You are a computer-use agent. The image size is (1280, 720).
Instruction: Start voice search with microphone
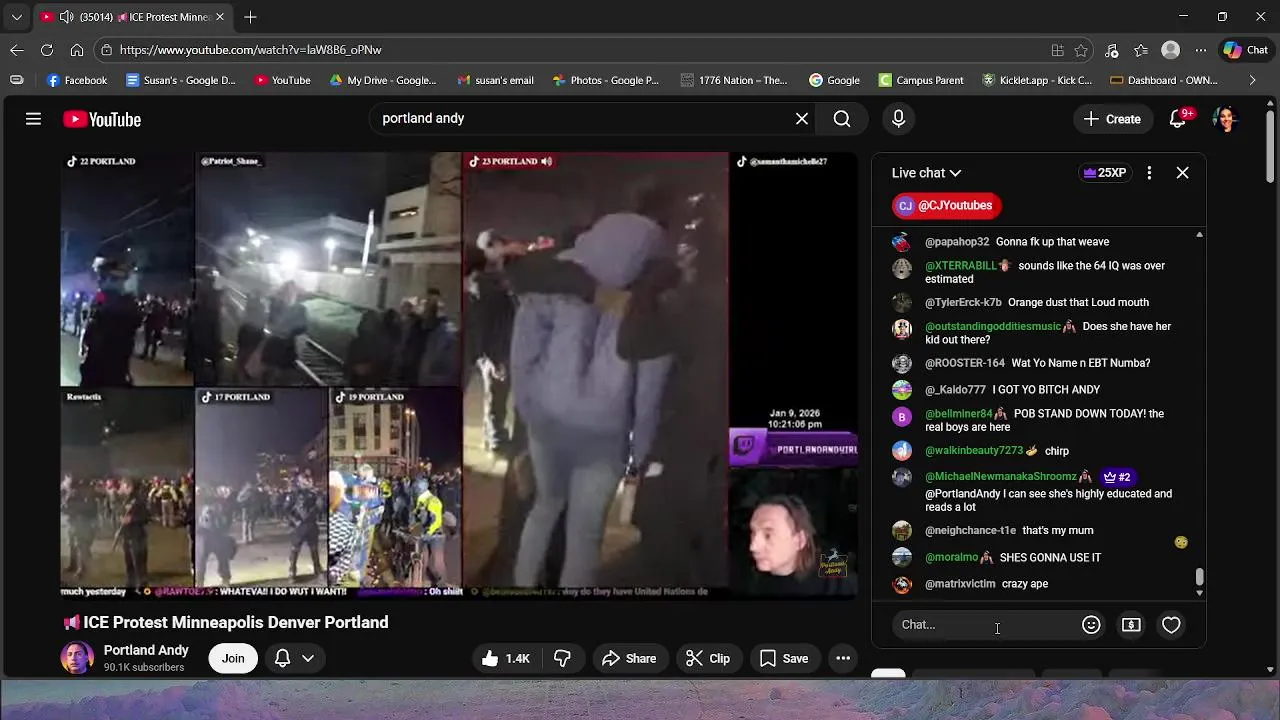898,119
